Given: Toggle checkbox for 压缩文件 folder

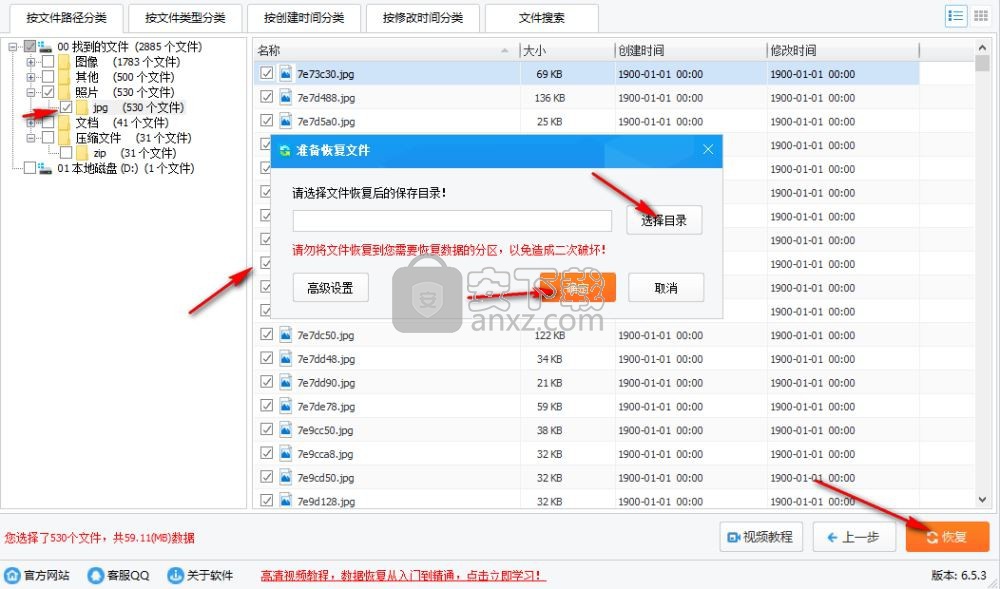Looking at the screenshot, I should pyautogui.click(x=48, y=138).
